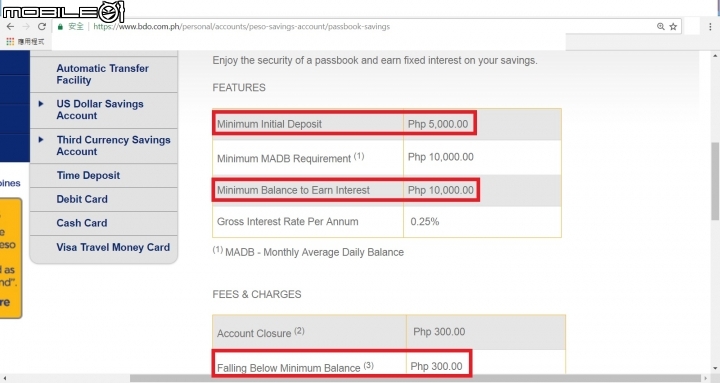The image size is (720, 383).
Task: Open Visa Travel Money Card link
Action: (113, 247)
